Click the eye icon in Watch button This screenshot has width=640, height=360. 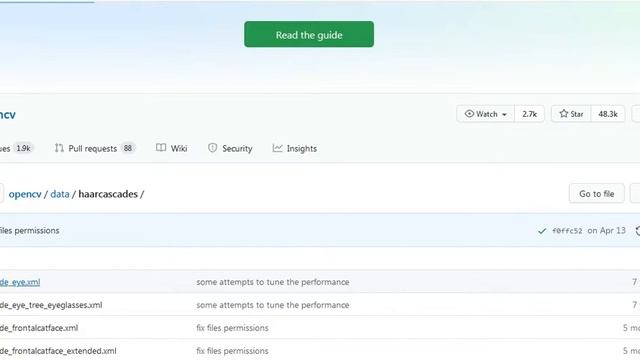[469, 113]
